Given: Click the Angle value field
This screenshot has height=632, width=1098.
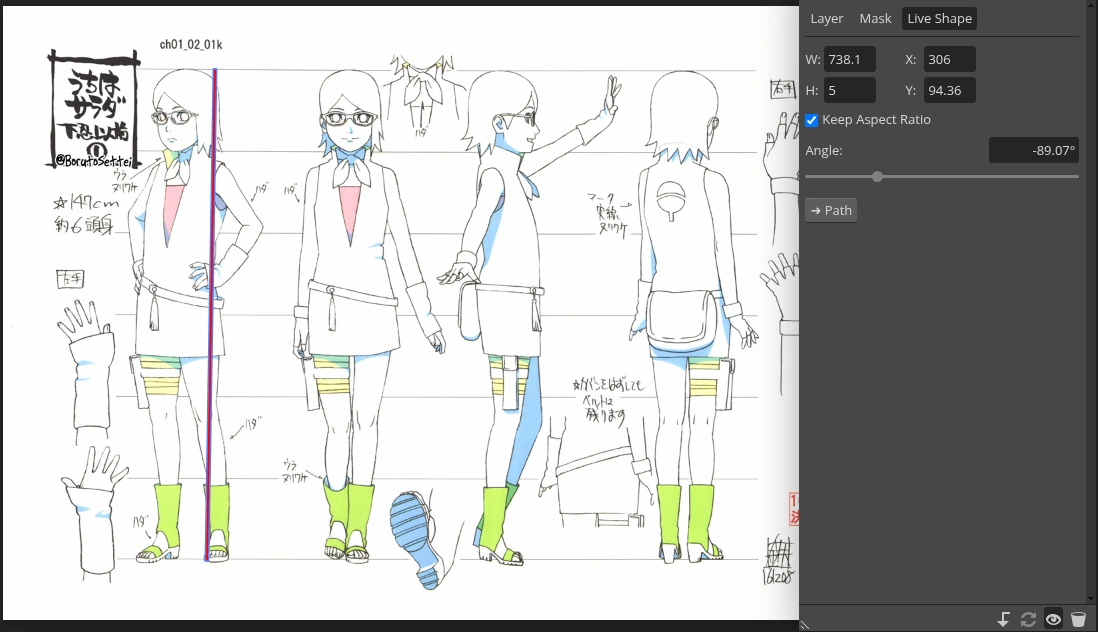Looking at the screenshot, I should click(x=1034, y=150).
